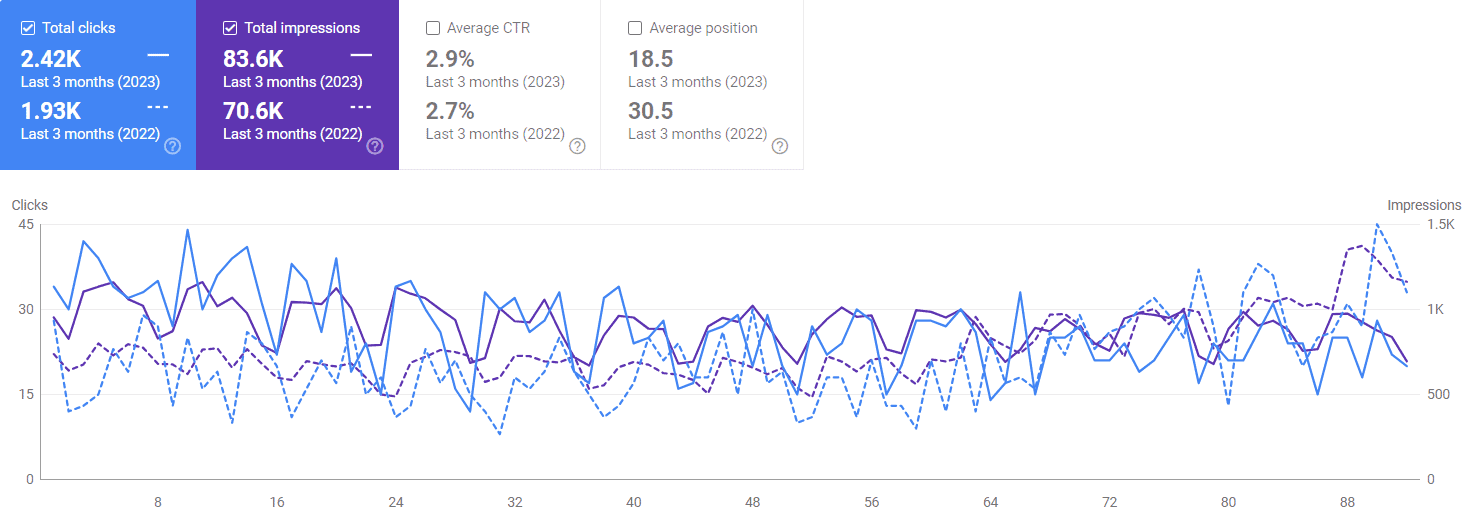Open the help icon in Total clicks card

coord(172,146)
